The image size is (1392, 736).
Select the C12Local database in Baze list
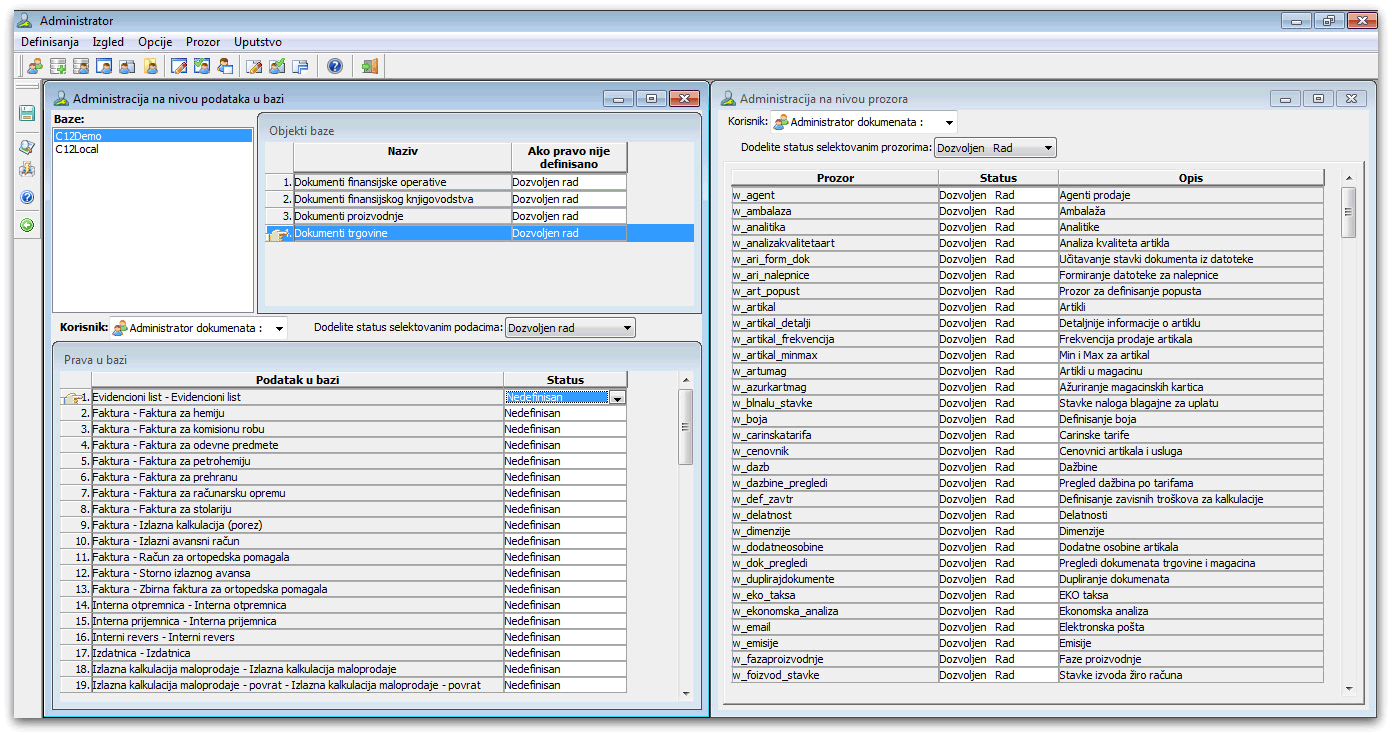pyautogui.click(x=77, y=150)
